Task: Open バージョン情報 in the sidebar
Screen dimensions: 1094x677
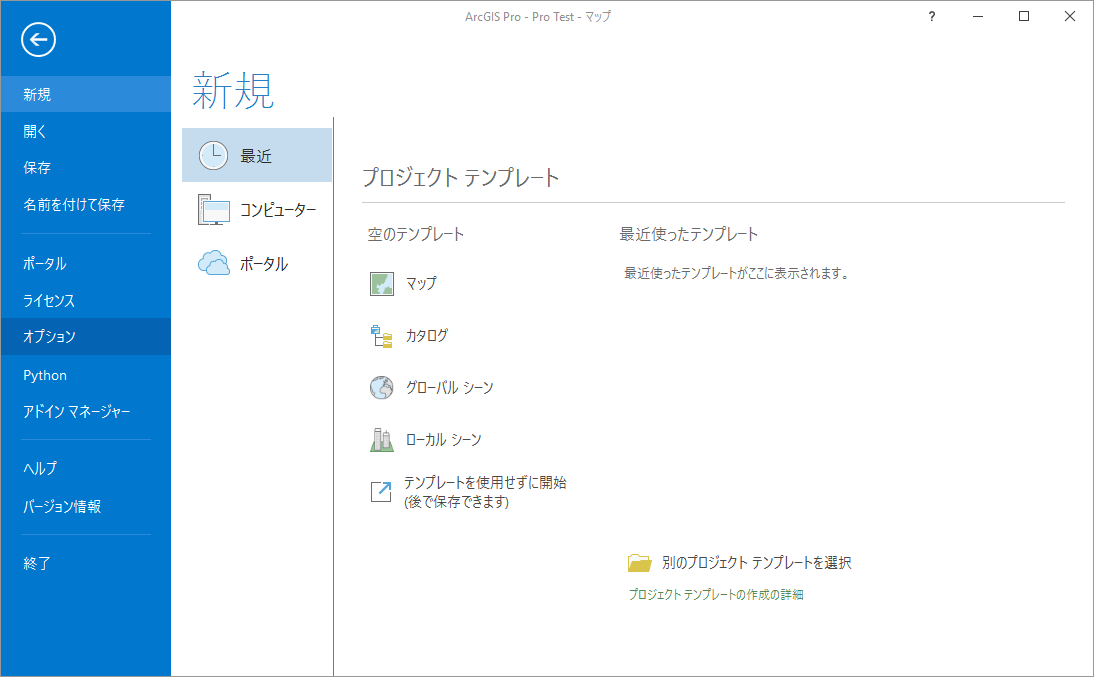Action: [86, 506]
